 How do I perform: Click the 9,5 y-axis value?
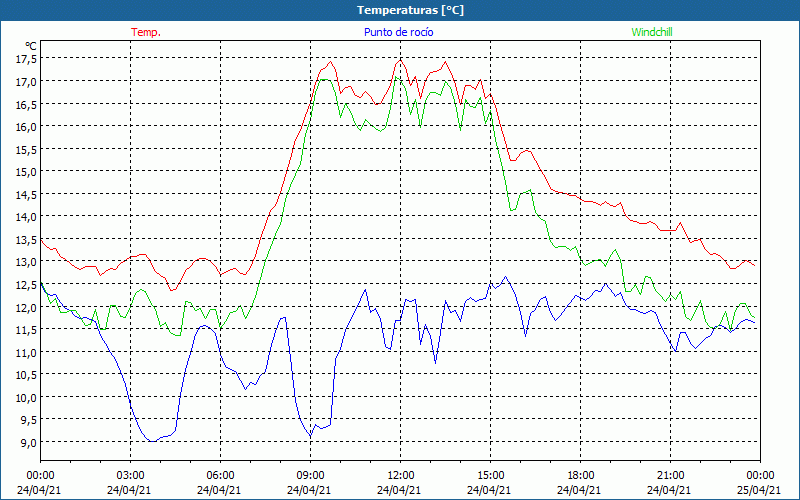[29, 419]
